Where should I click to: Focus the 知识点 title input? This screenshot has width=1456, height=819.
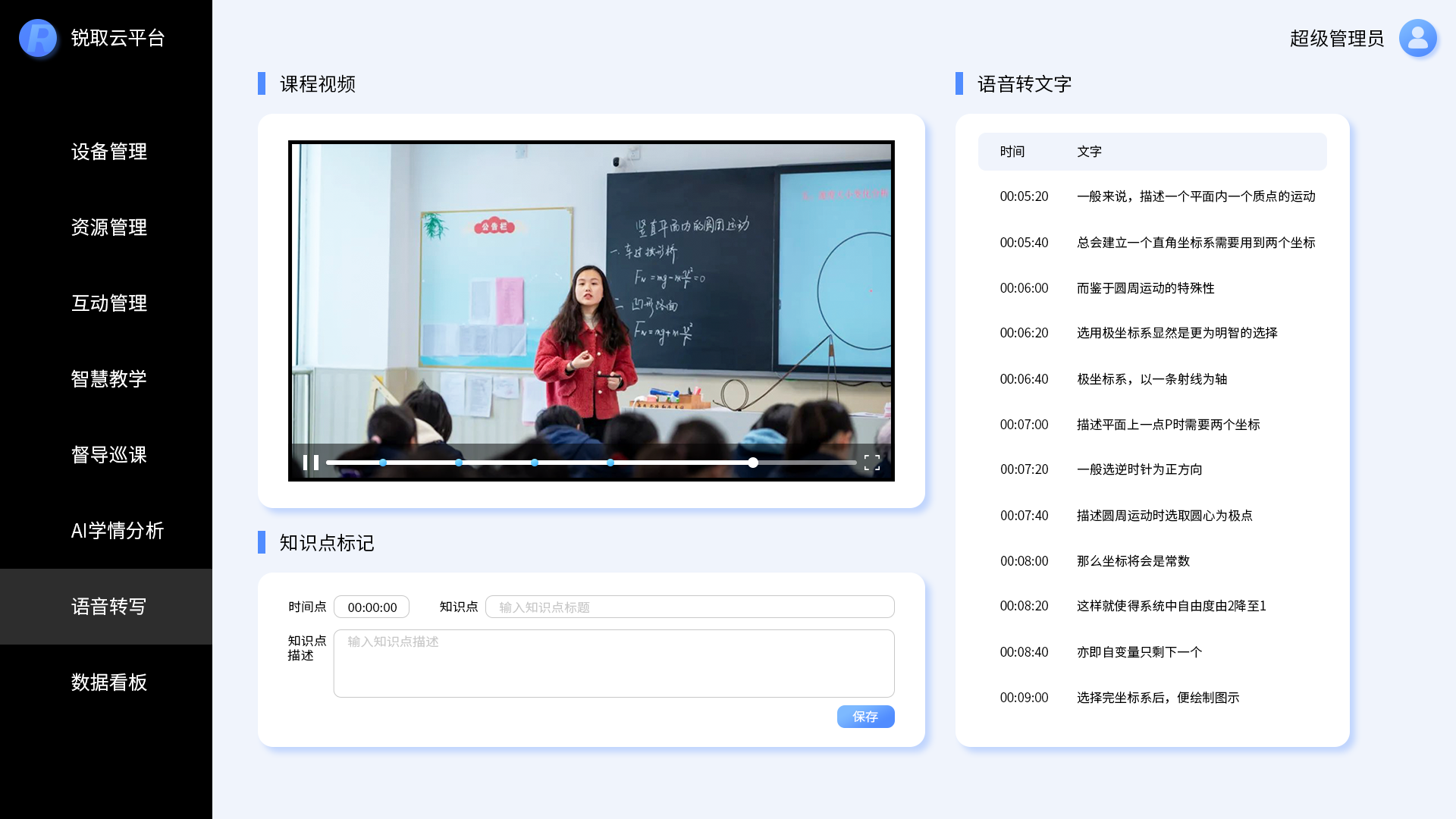point(689,607)
